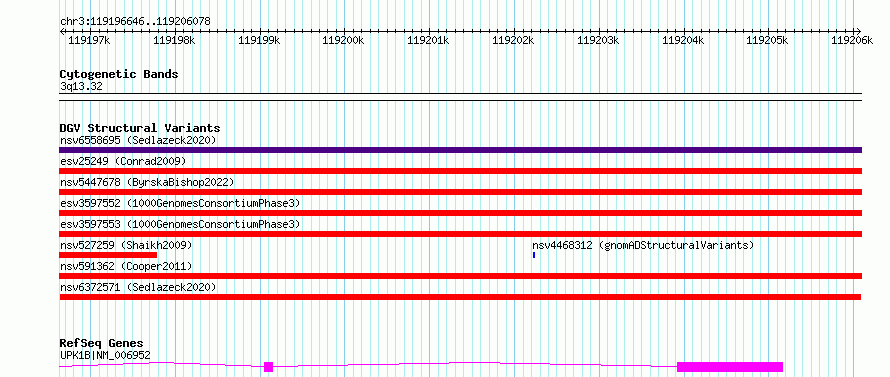Screen dimensions: 890x377
Task: Click ruler position 119198k
Action: coord(174,40)
